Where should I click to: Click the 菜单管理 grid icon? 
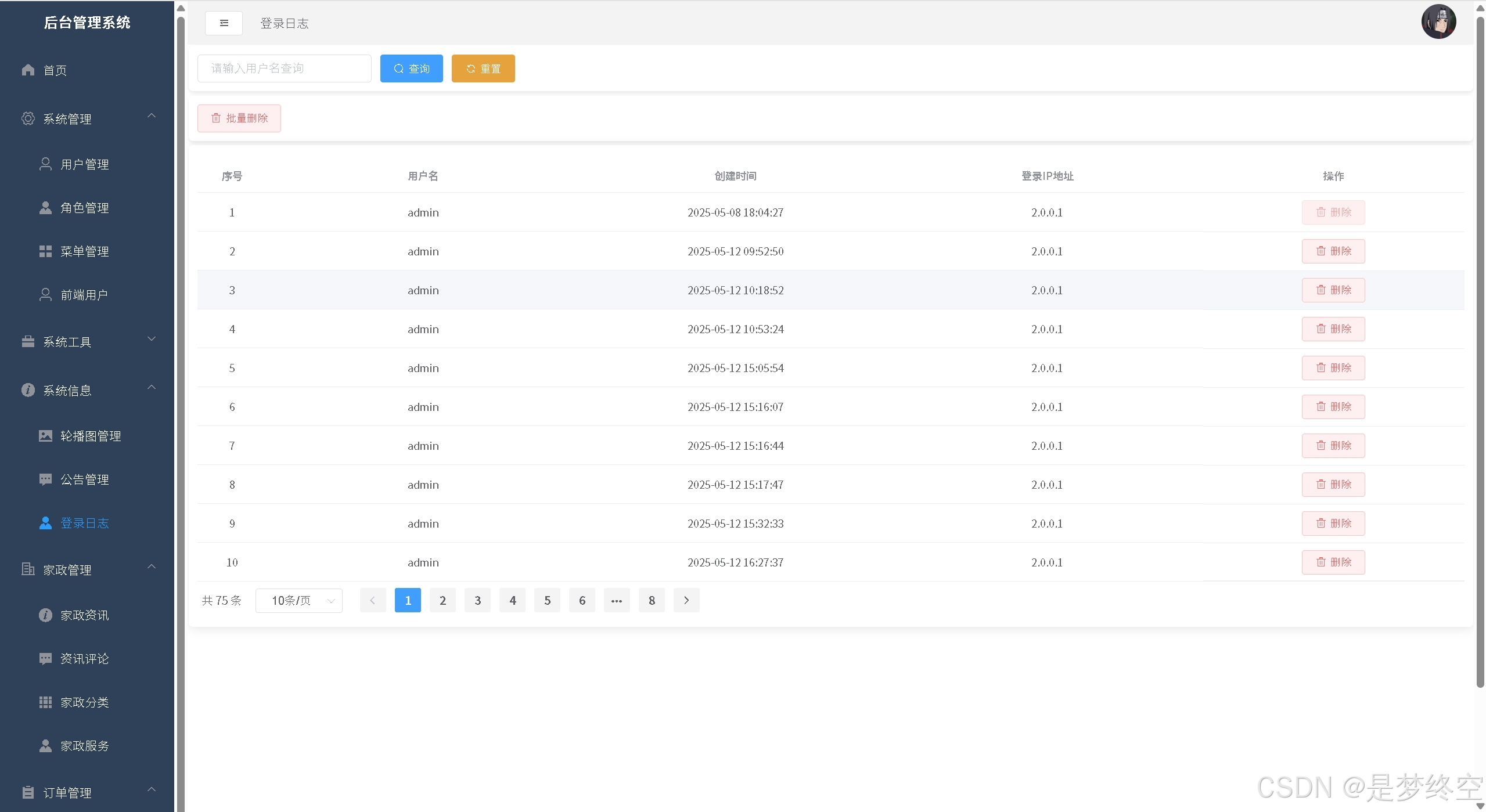[45, 251]
